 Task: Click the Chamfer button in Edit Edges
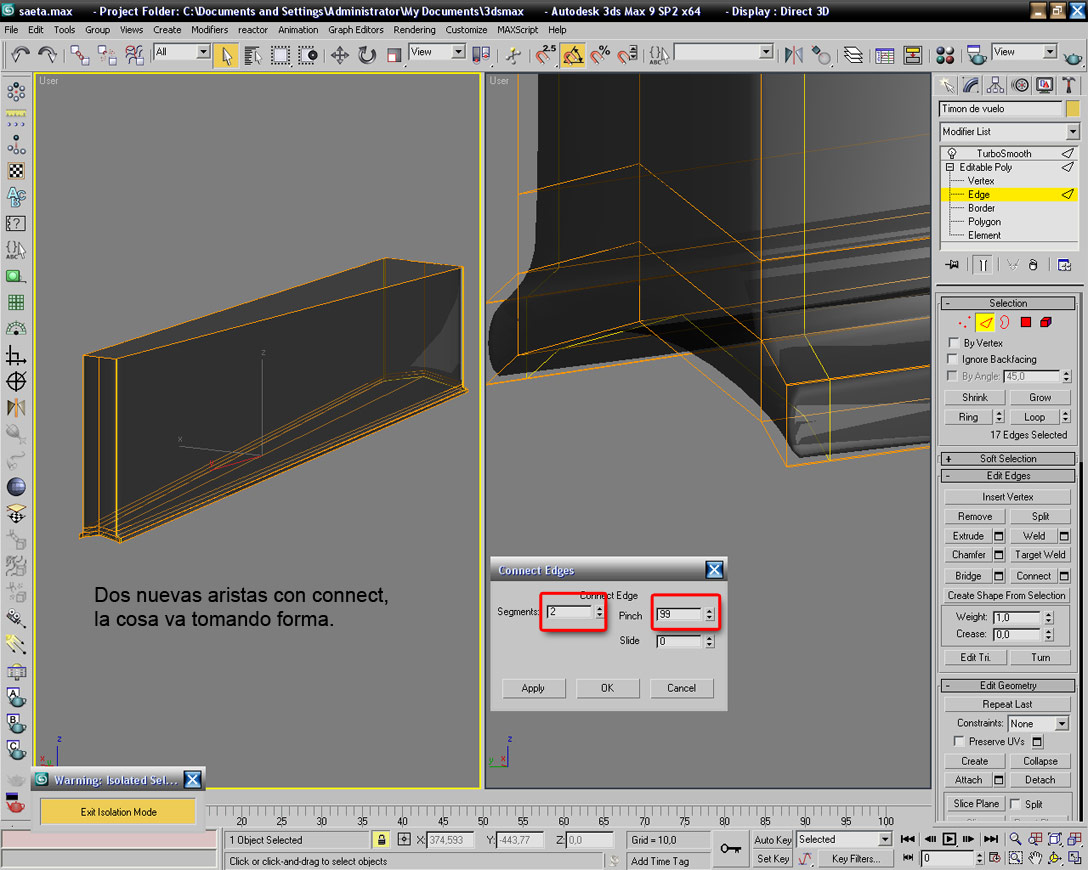click(969, 555)
